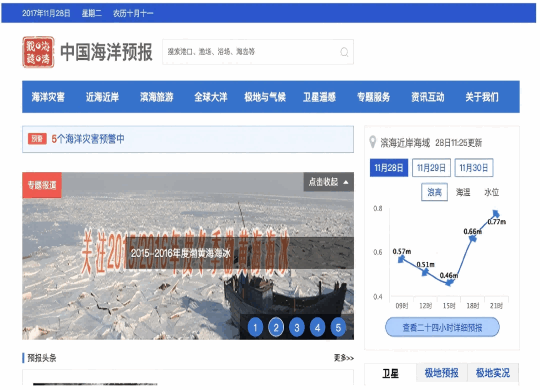Click the magnifier search icon
This screenshot has height=390, width=540.
pyautogui.click(x=344, y=52)
